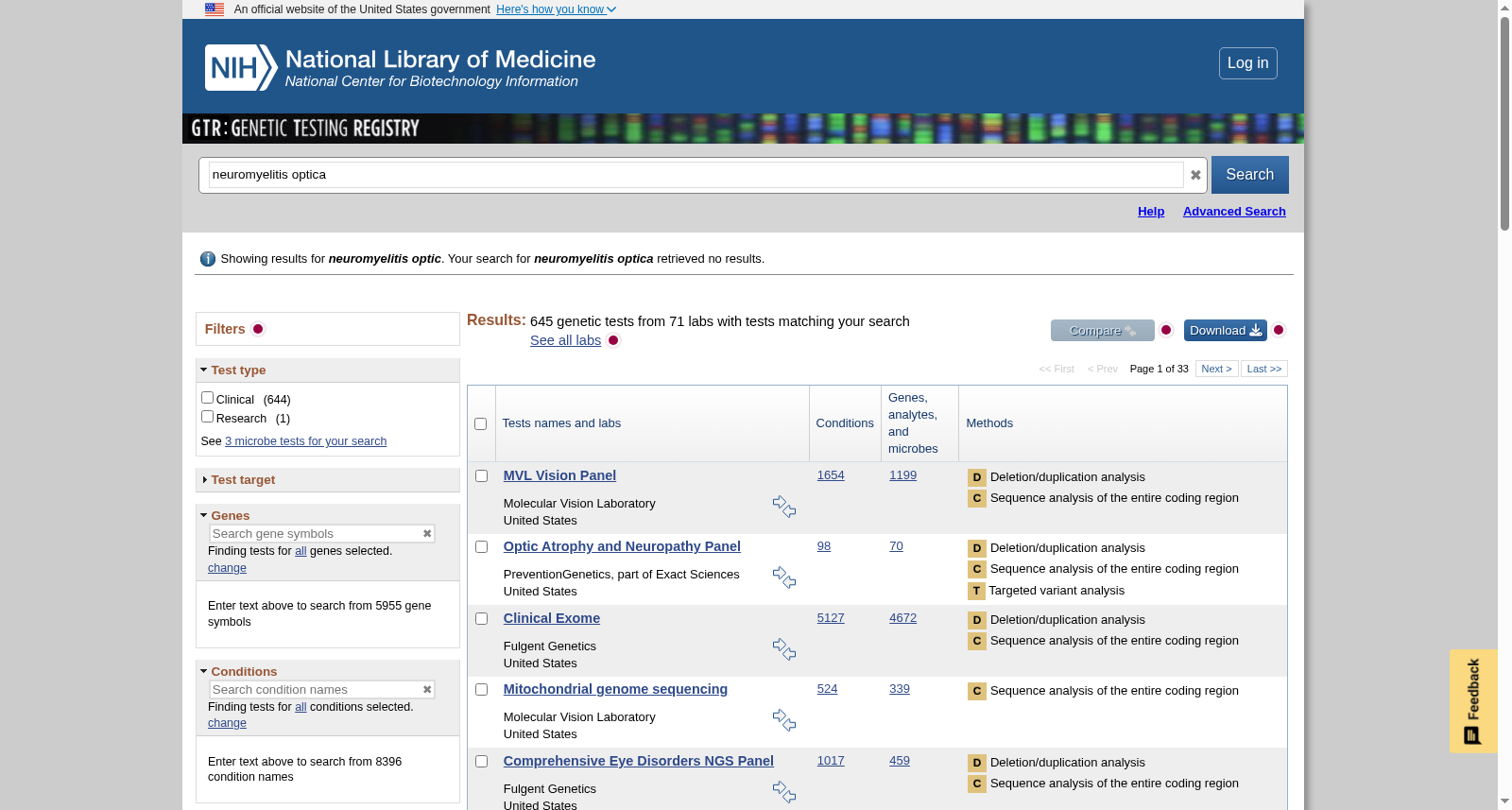Screen dimensions: 1512x810
Task: Select the Comprehensive Eye Disorders NGS Panel checkbox
Action: [481, 762]
